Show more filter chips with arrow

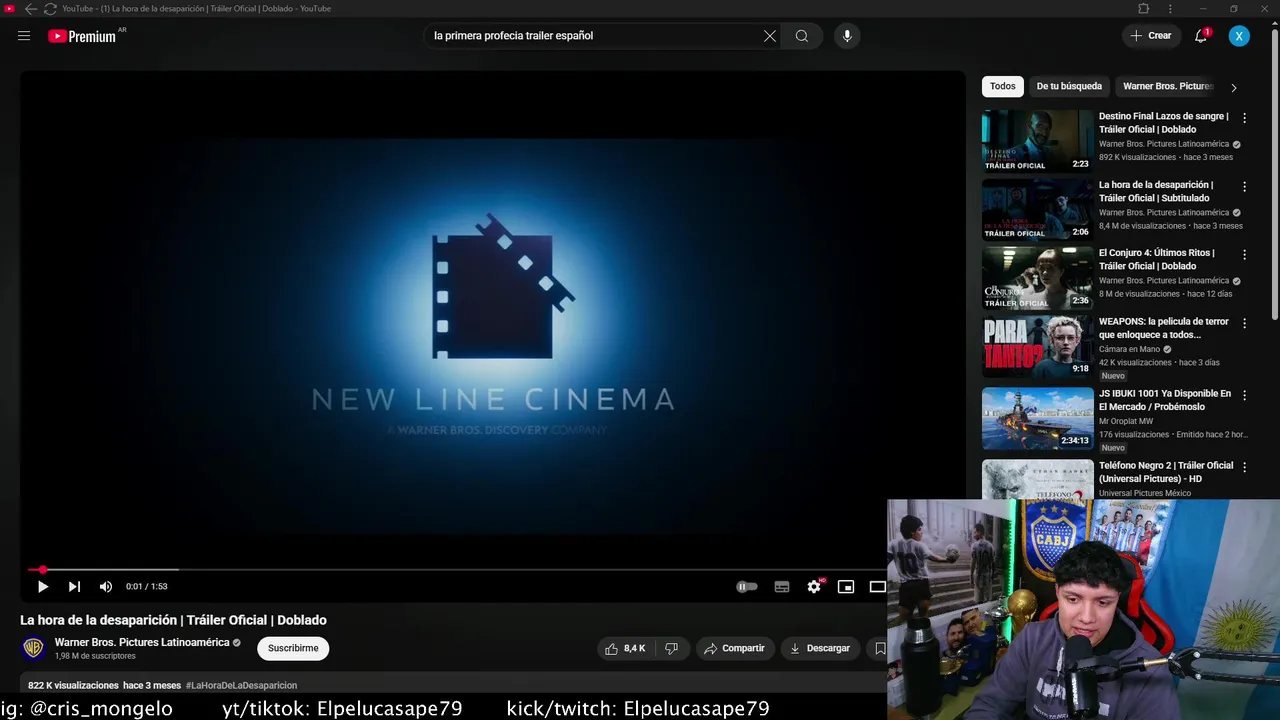[x=1233, y=87]
